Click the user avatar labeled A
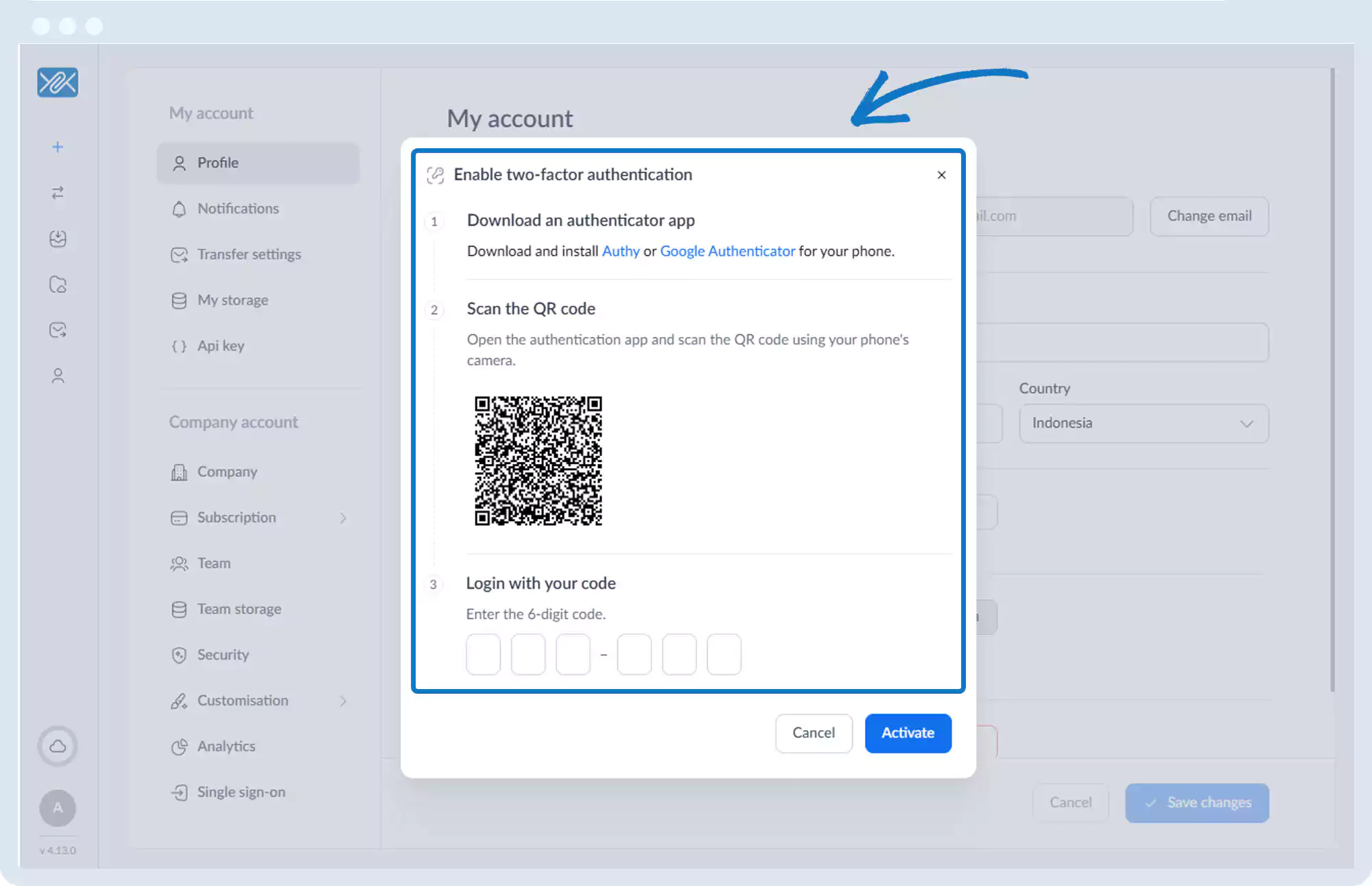 (x=58, y=808)
